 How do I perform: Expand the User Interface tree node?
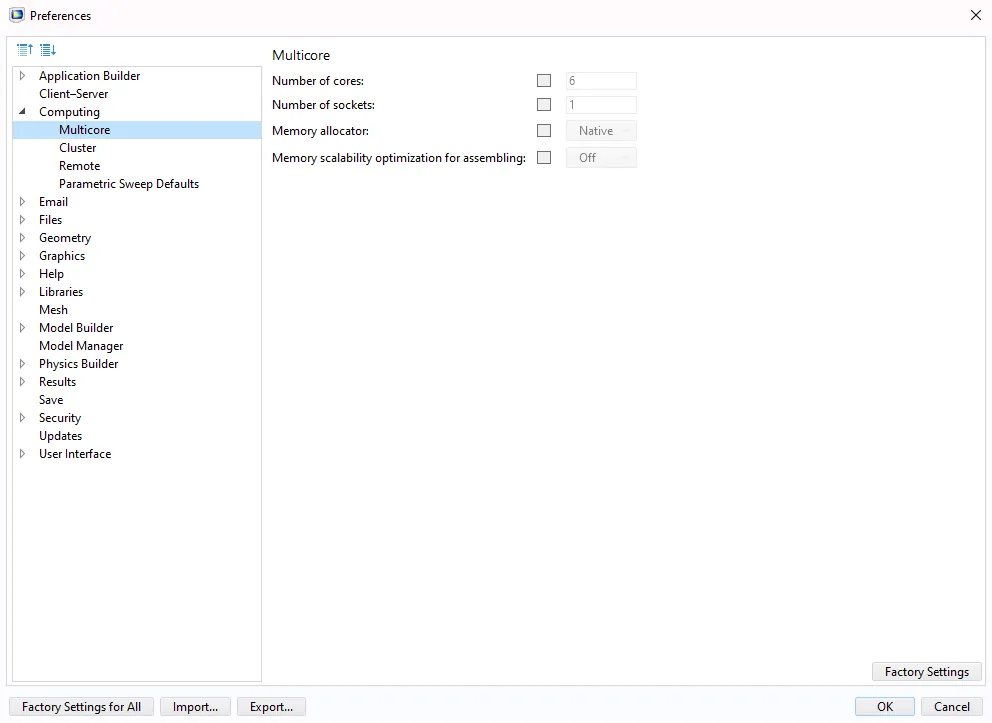[23, 454]
